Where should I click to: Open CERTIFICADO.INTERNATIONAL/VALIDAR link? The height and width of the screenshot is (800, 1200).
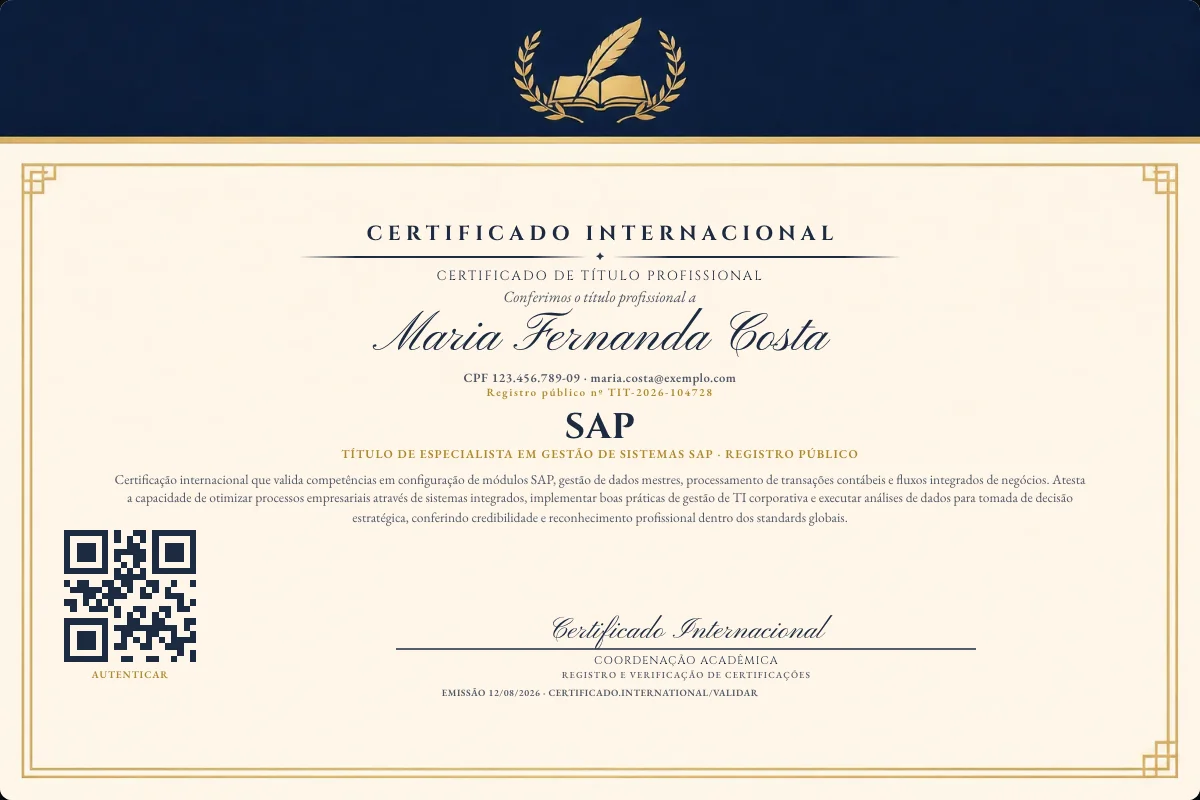coord(653,693)
